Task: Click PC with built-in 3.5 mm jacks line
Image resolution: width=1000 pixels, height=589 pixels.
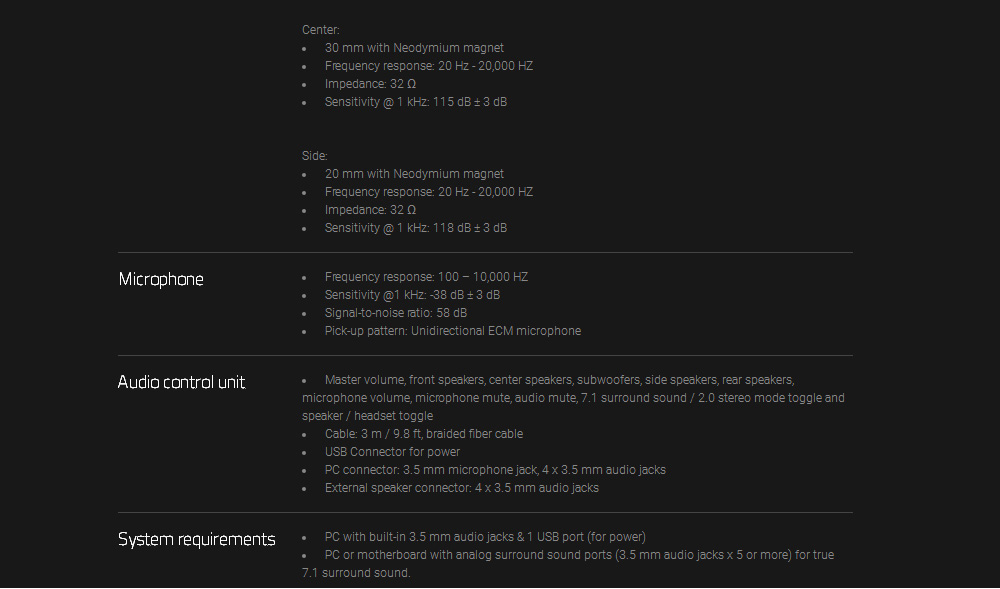Action: pyautogui.click(x=485, y=537)
